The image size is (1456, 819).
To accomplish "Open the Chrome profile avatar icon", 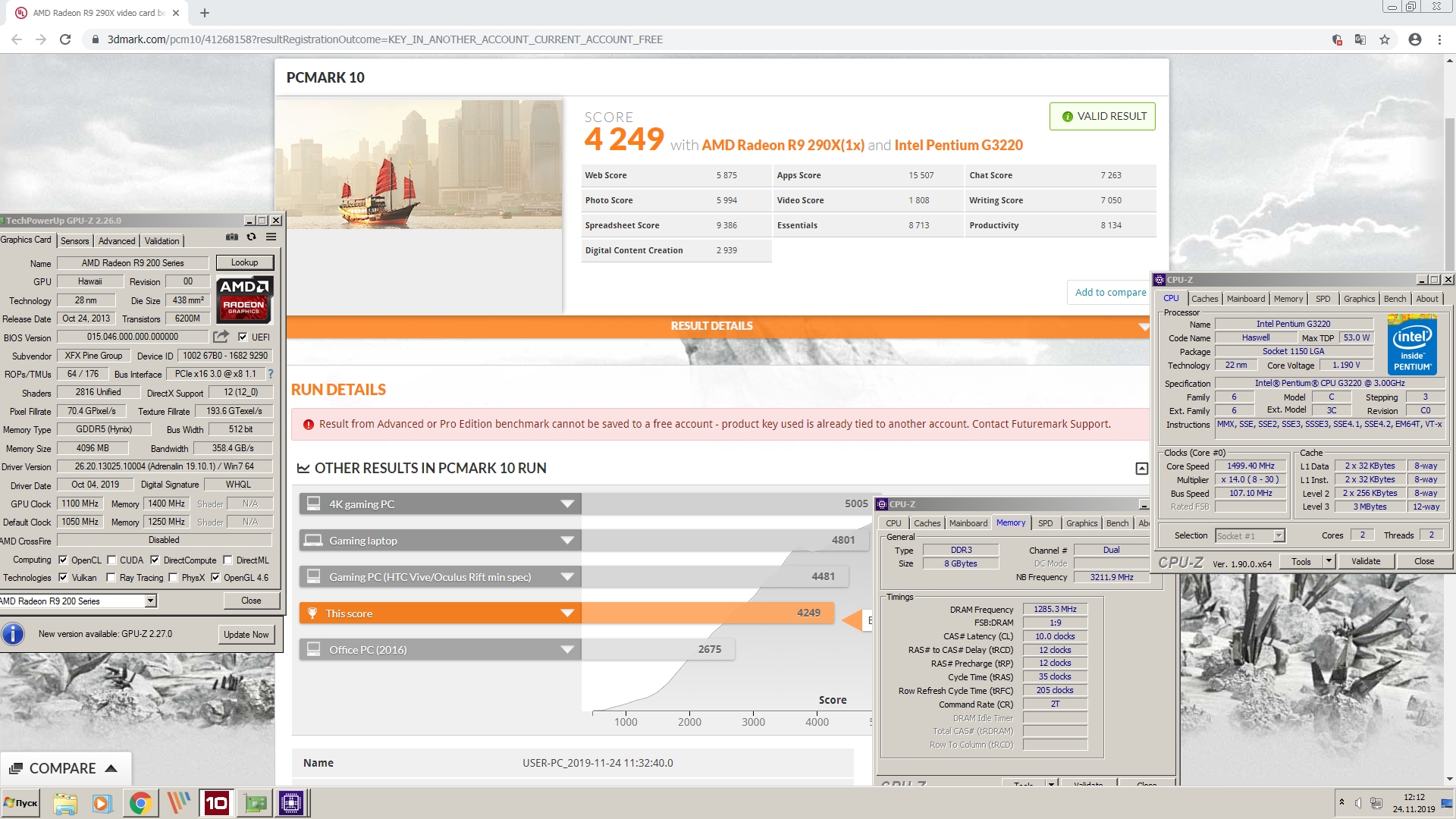I will [1415, 39].
